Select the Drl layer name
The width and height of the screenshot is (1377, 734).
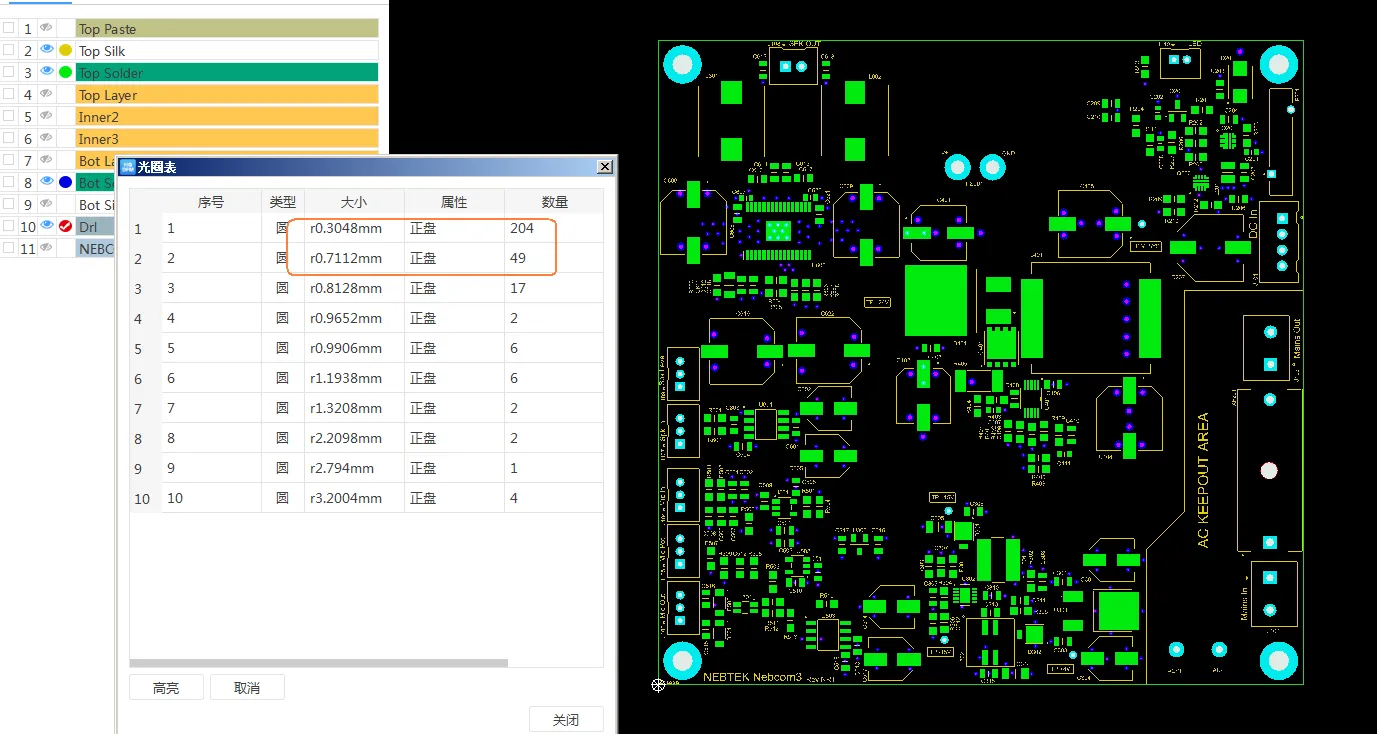coord(96,227)
